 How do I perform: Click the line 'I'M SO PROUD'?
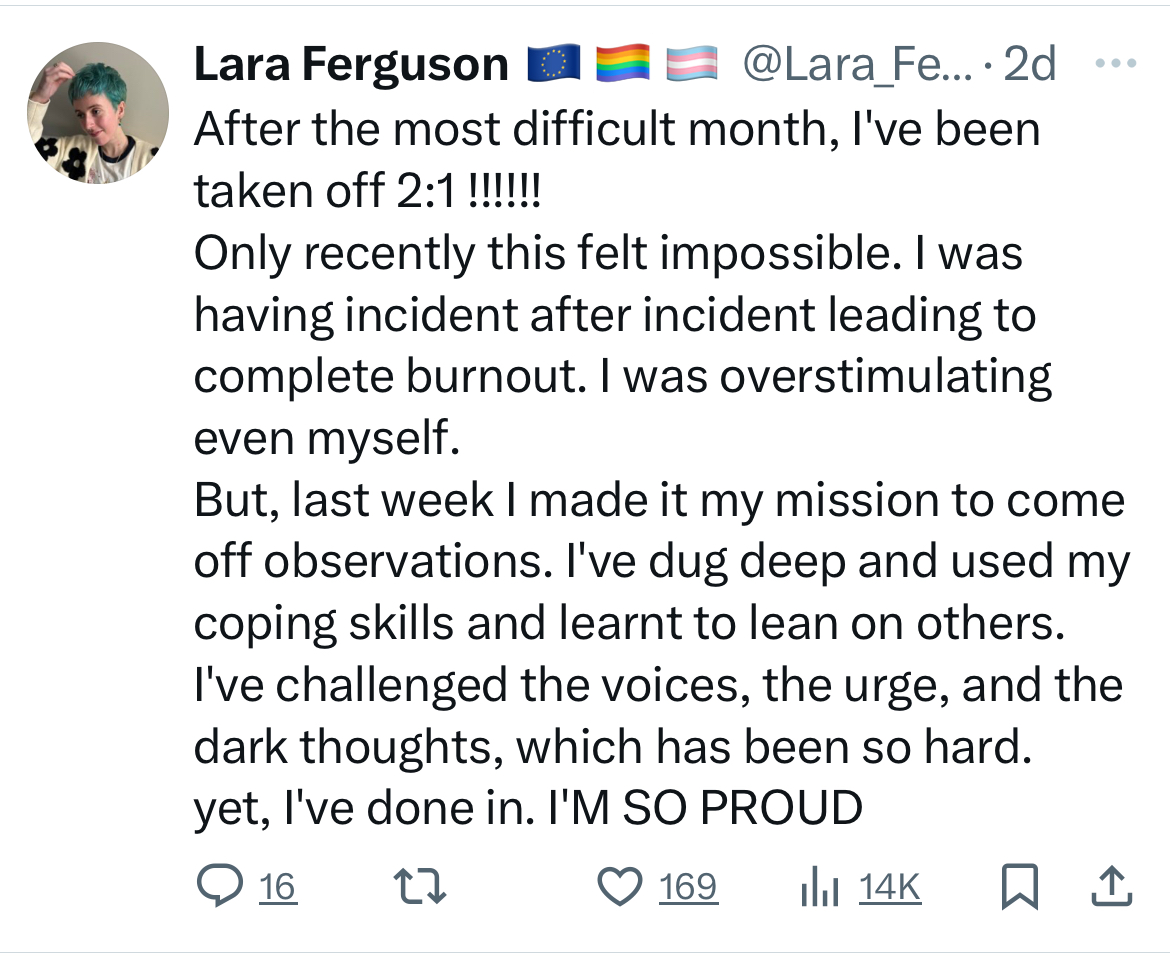(706, 808)
